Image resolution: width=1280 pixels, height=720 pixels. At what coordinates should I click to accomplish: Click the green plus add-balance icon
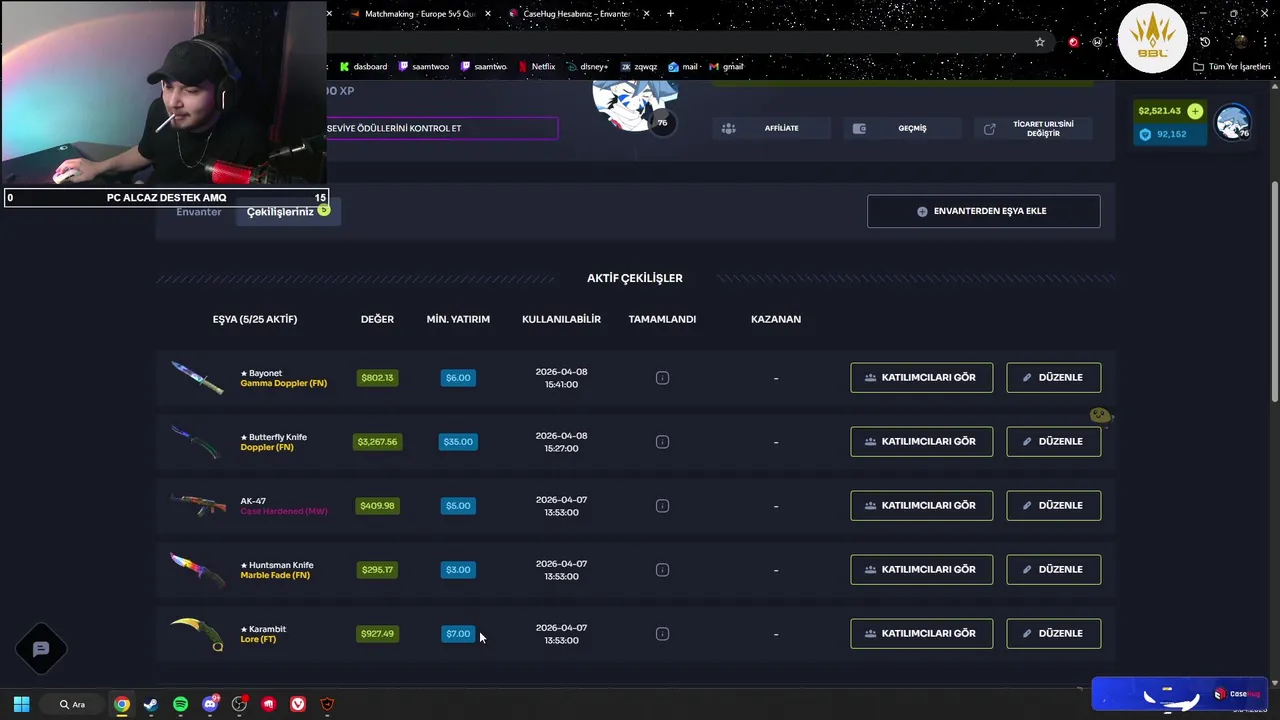click(x=1195, y=111)
